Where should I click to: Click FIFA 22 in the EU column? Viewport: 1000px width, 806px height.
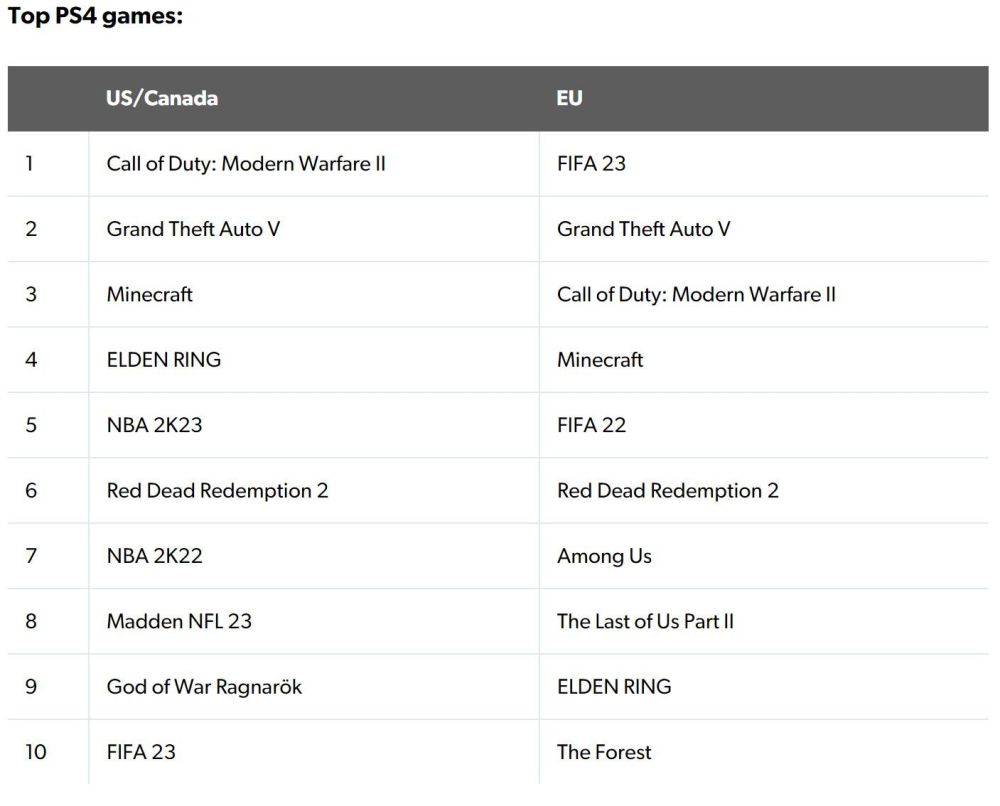pos(591,425)
